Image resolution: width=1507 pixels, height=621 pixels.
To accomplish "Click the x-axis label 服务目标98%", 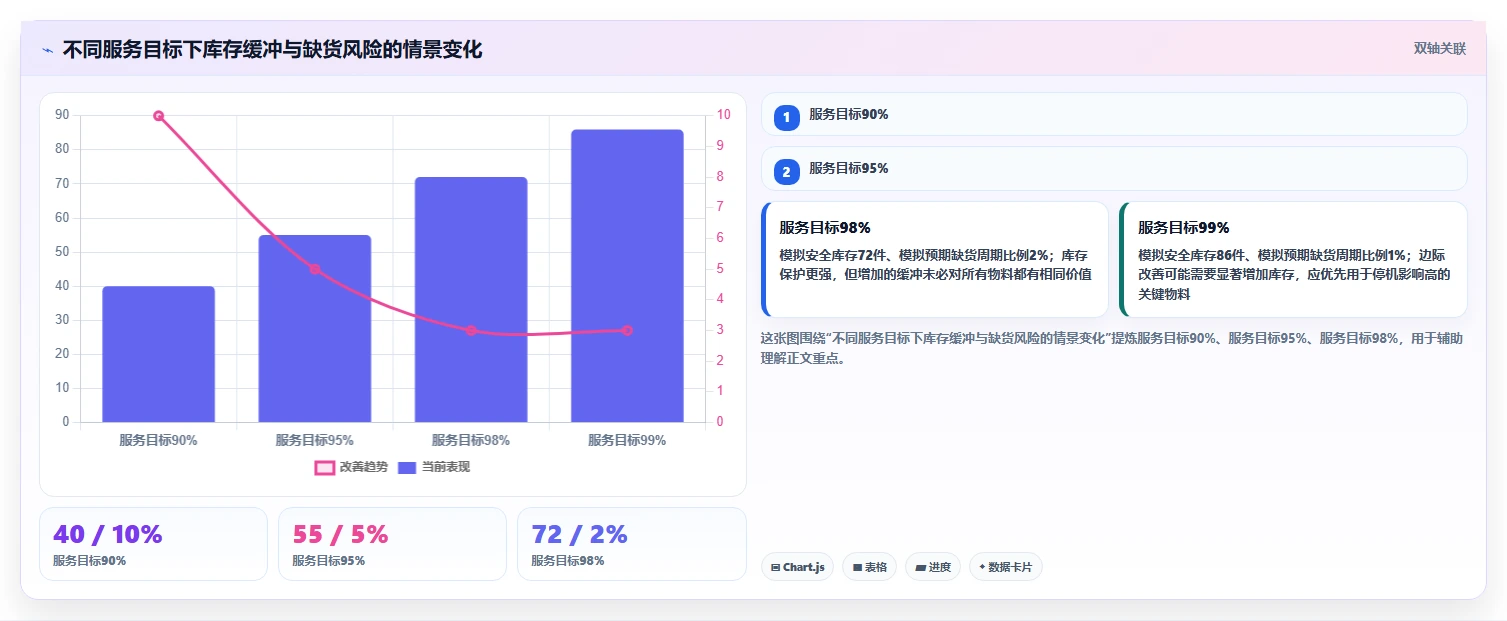I will point(471,440).
